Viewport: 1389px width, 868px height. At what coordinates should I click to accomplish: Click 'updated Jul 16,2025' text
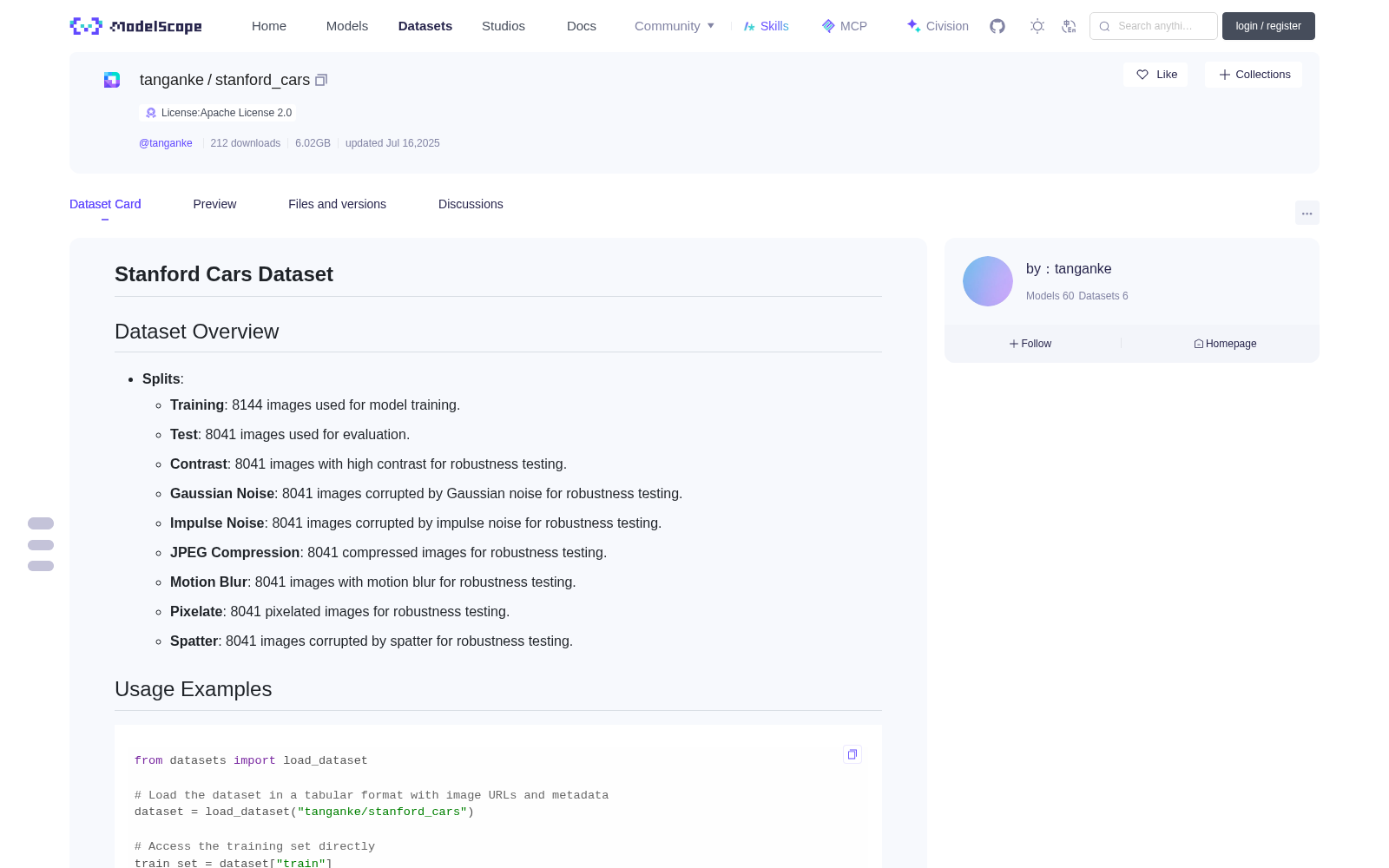(x=392, y=143)
